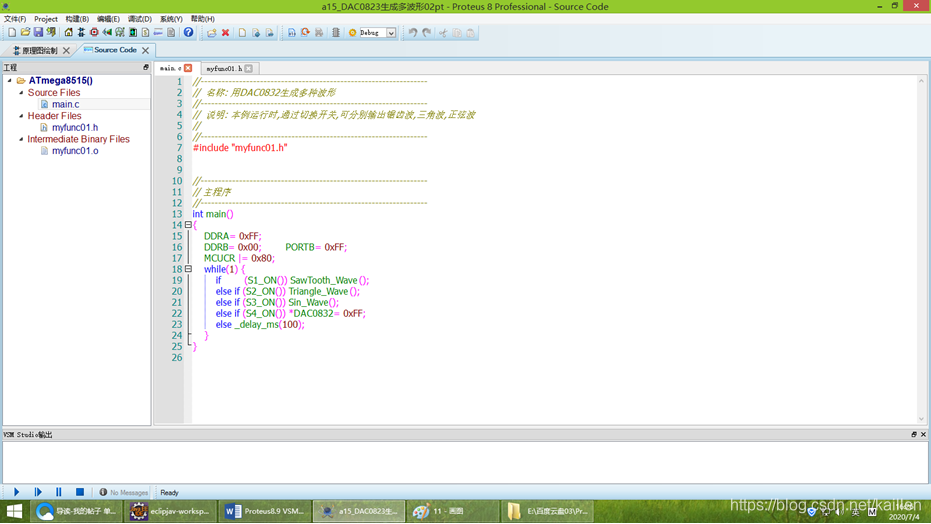Close the myfunc01.h editor tab
931x524 pixels.
[249, 68]
